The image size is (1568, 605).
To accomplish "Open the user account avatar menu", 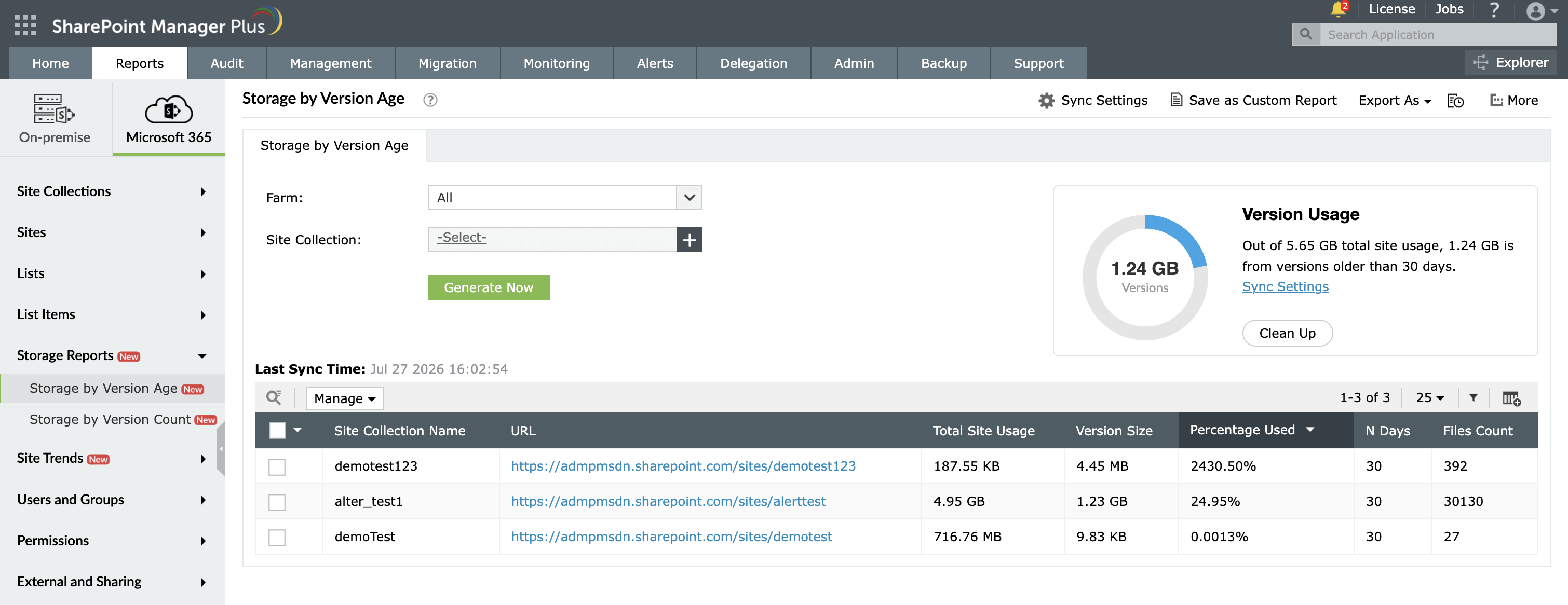I will [x=1540, y=11].
